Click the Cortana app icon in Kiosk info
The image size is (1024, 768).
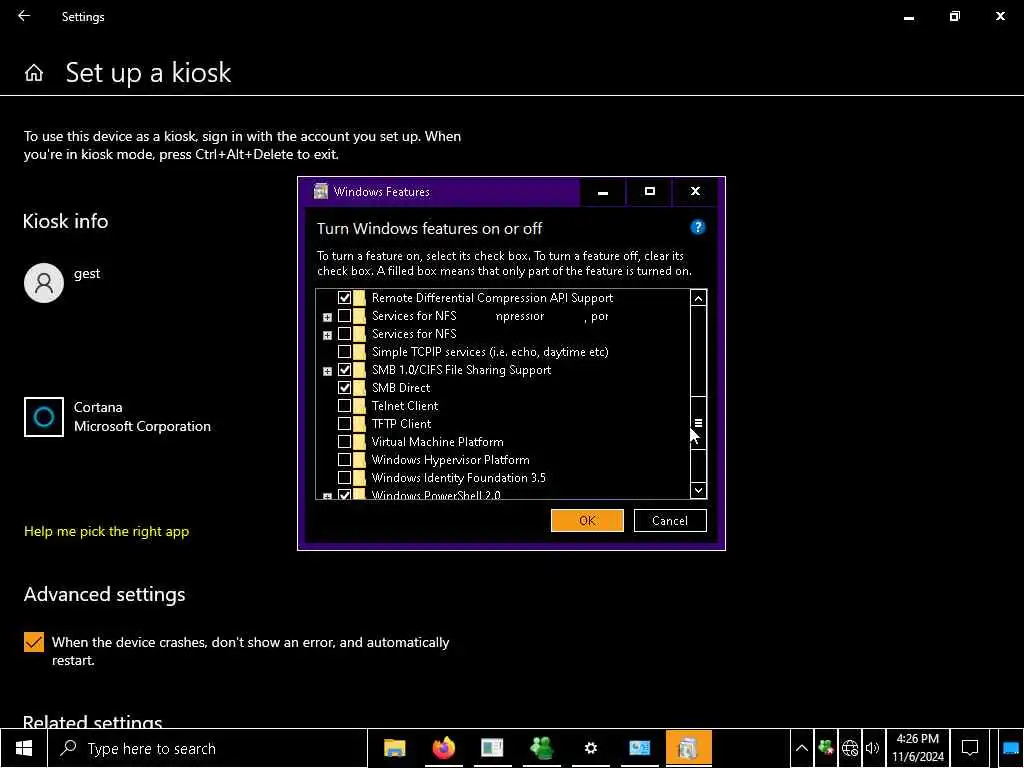pos(44,417)
